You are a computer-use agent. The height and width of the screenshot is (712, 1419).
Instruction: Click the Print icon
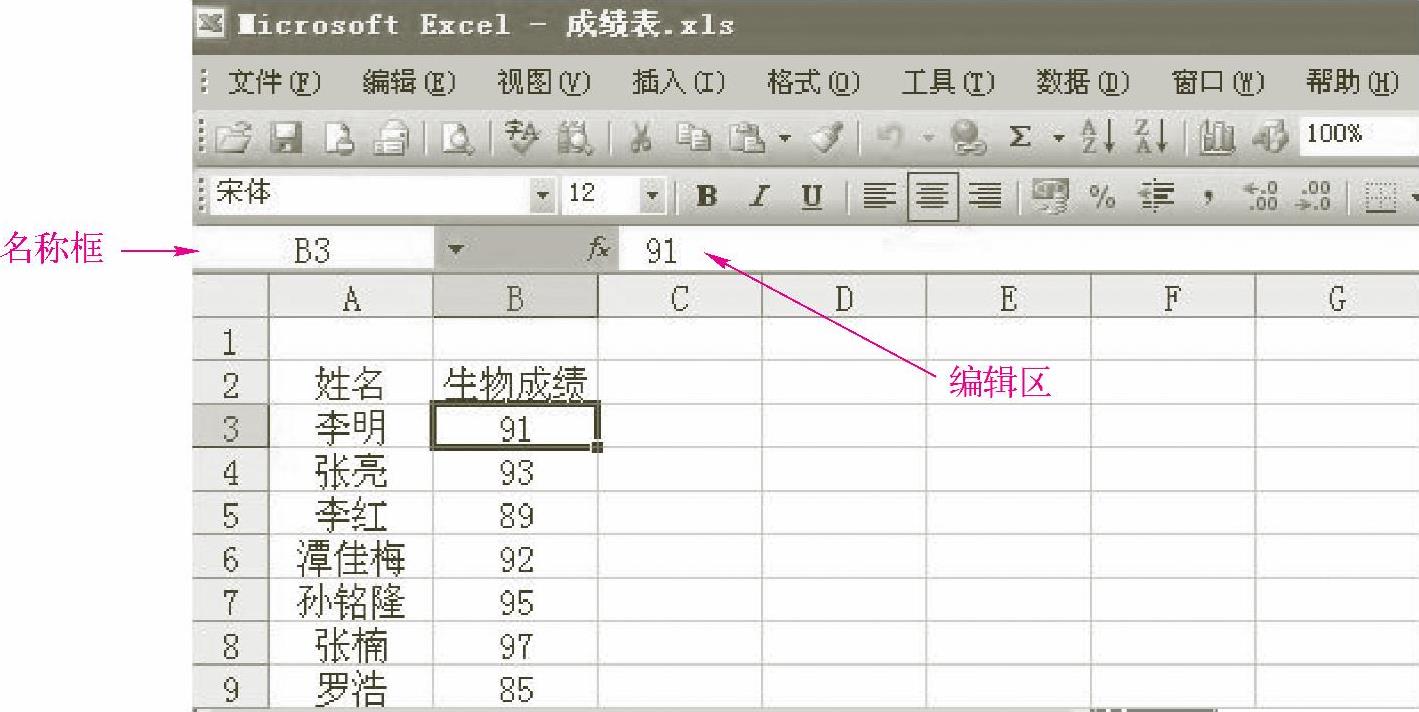(391, 136)
